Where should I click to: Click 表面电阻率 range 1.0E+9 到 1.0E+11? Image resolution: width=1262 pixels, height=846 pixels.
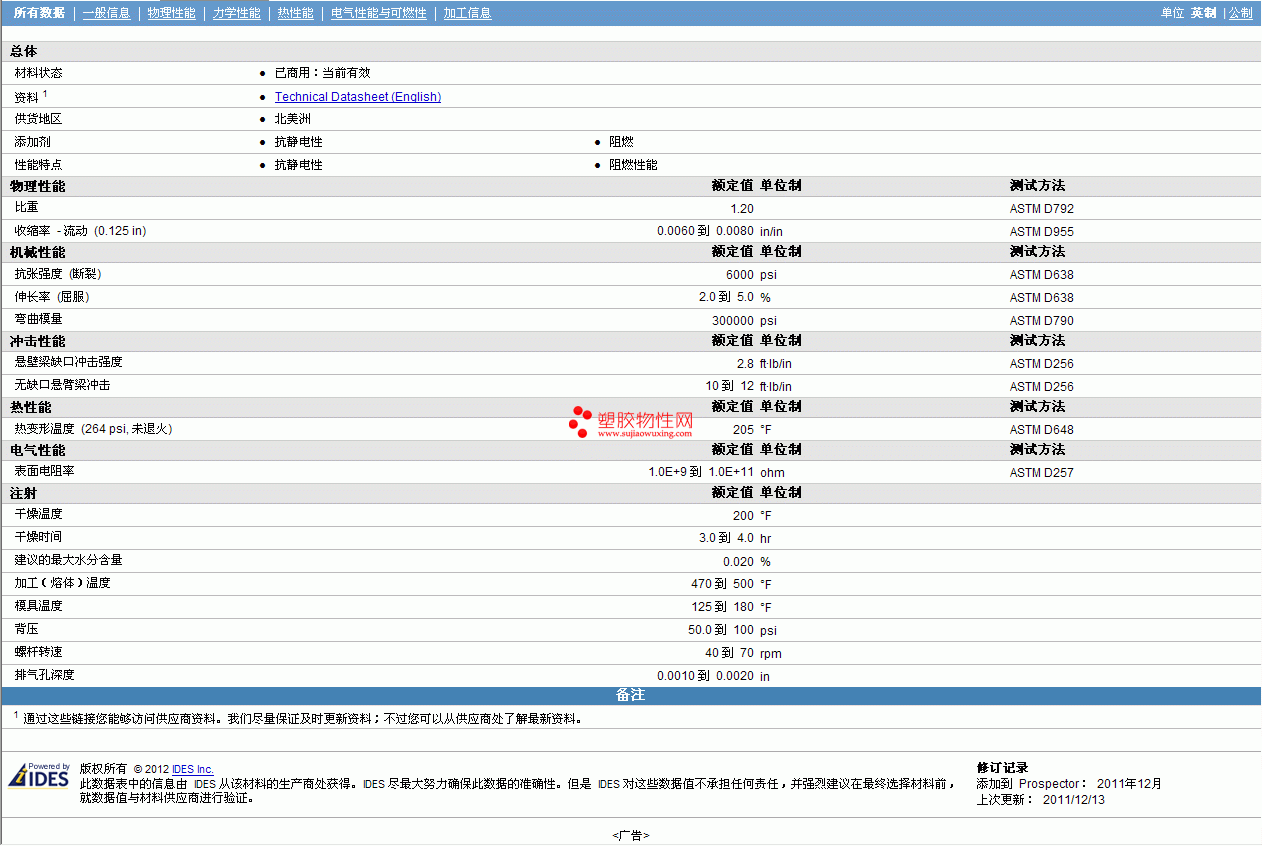coord(701,473)
